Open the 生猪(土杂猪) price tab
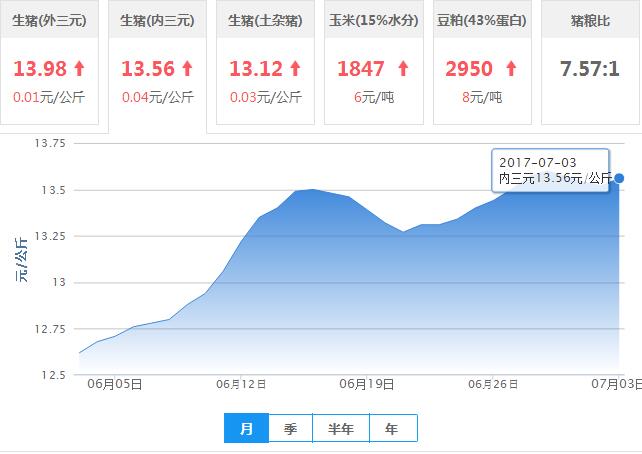This screenshot has height=454, width=642. pos(265,62)
